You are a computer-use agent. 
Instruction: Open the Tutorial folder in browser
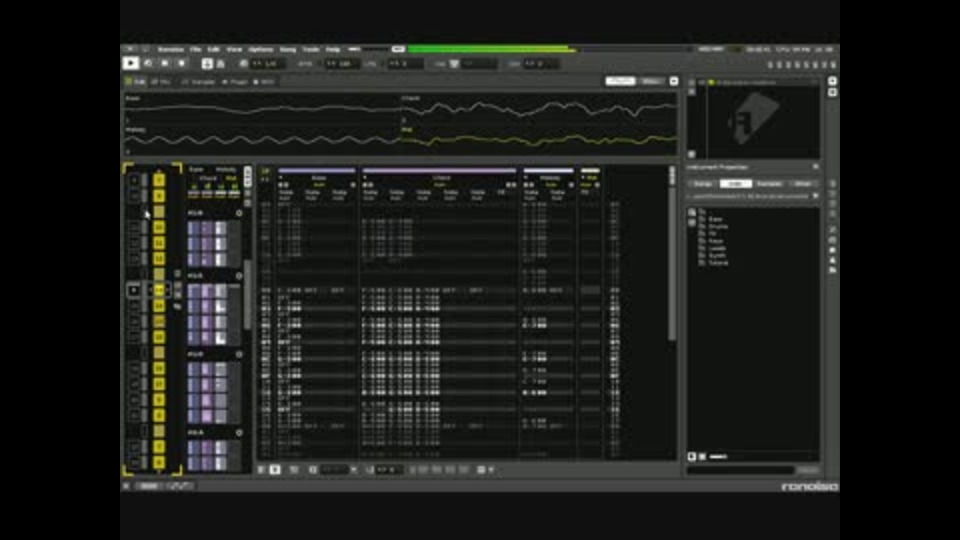(x=719, y=263)
